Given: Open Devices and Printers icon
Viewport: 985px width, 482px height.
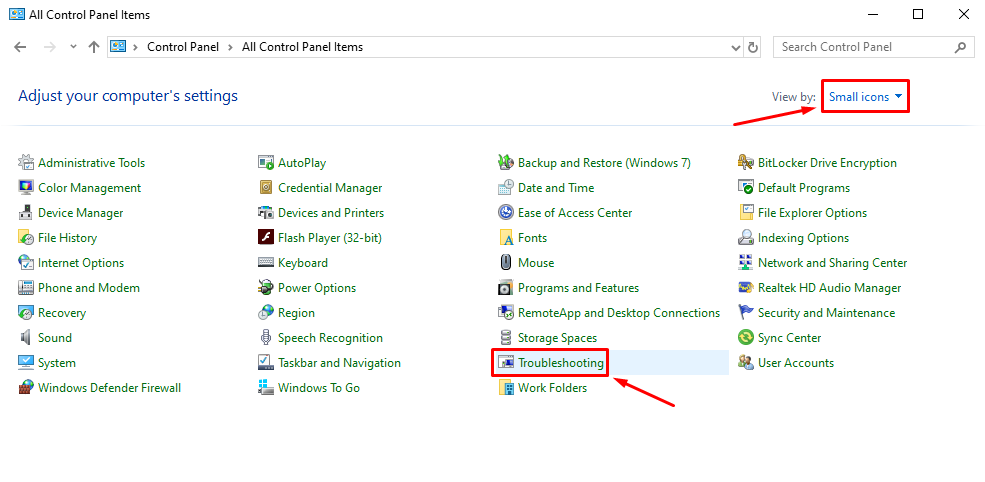Looking at the screenshot, I should click(x=266, y=213).
